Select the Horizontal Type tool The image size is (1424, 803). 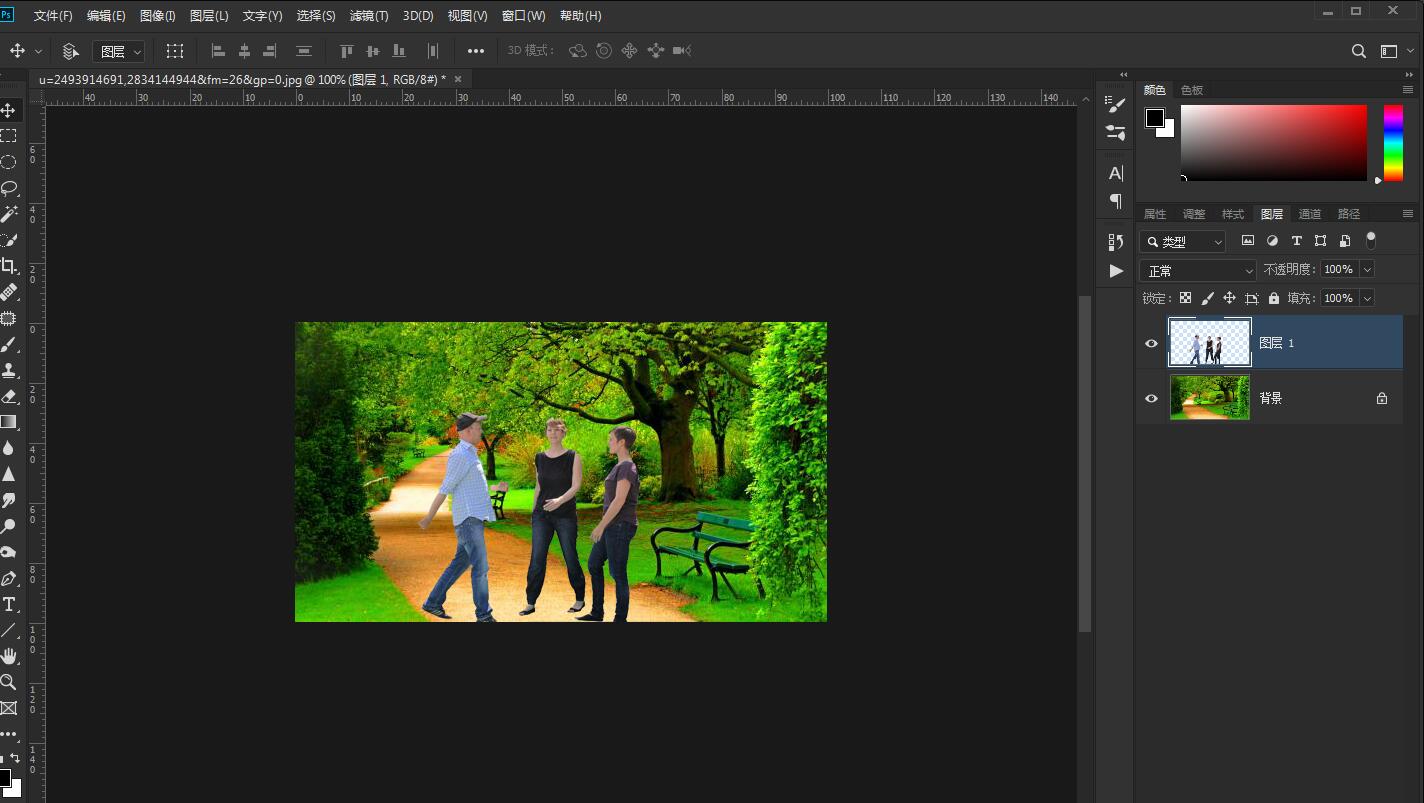point(9,605)
